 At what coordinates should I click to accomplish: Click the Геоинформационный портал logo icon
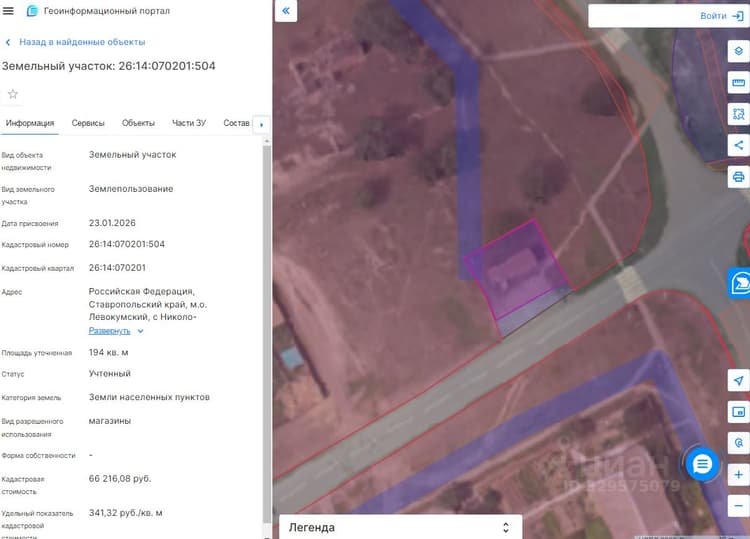coord(32,11)
